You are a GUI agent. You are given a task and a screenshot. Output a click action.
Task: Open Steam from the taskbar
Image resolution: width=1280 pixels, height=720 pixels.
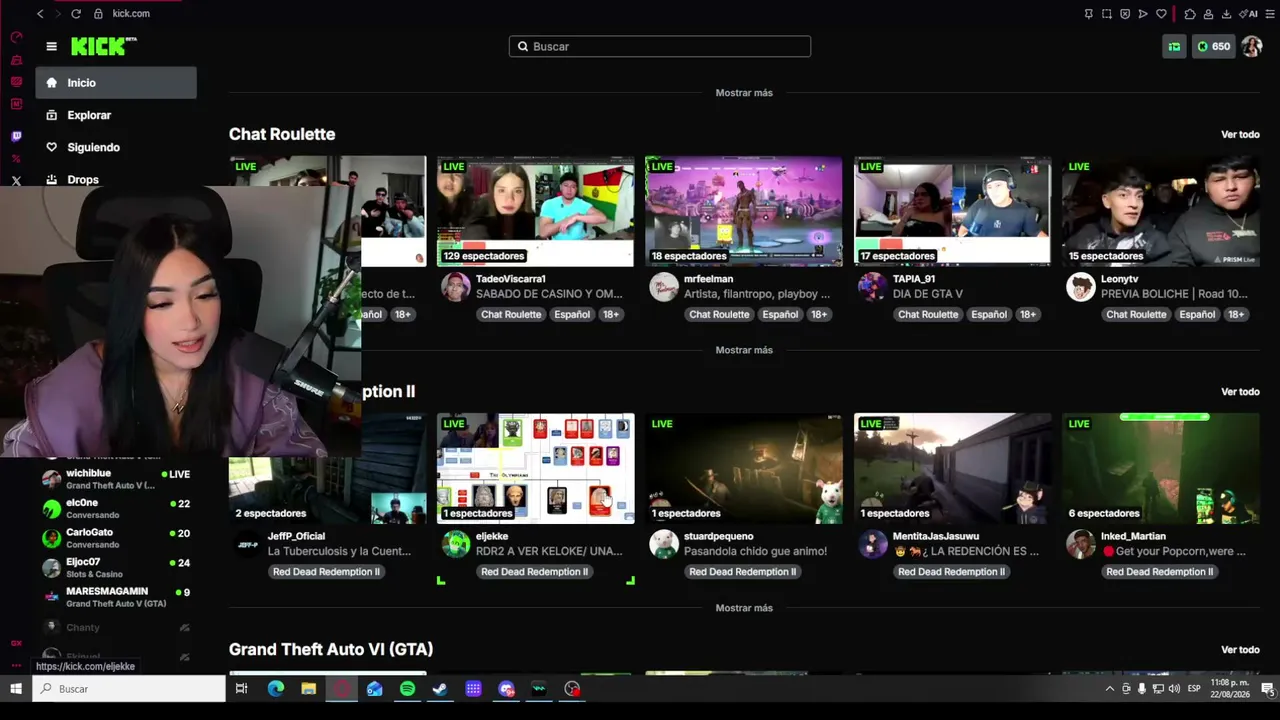pyautogui.click(x=440, y=688)
